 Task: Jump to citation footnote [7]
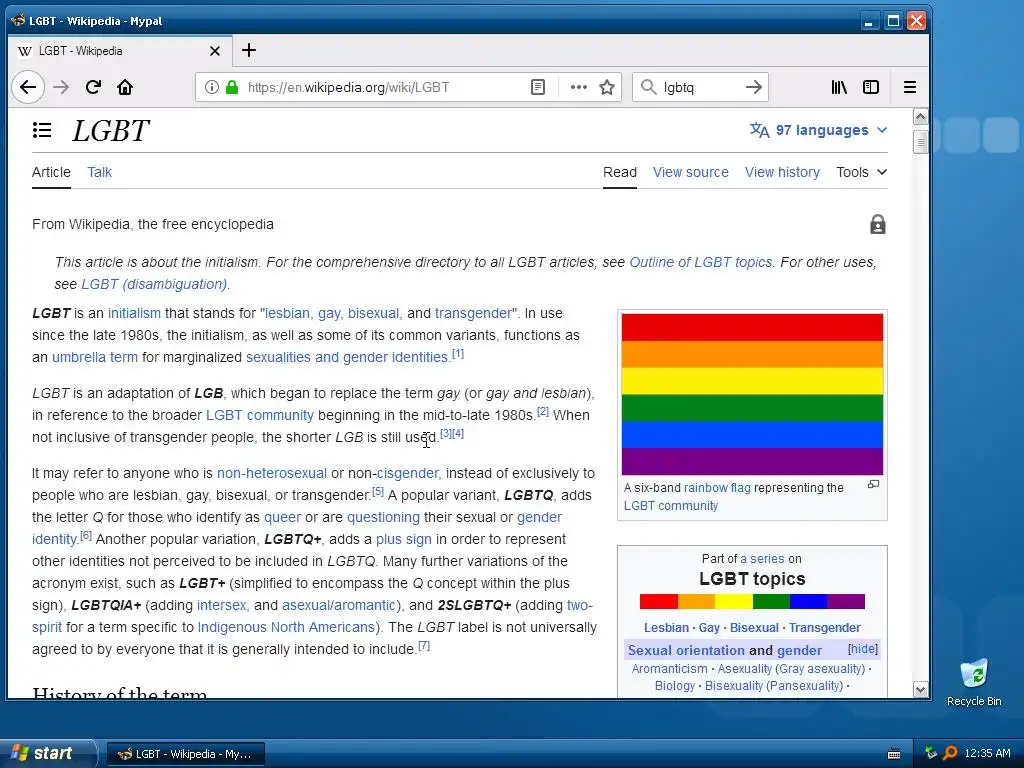coord(424,645)
